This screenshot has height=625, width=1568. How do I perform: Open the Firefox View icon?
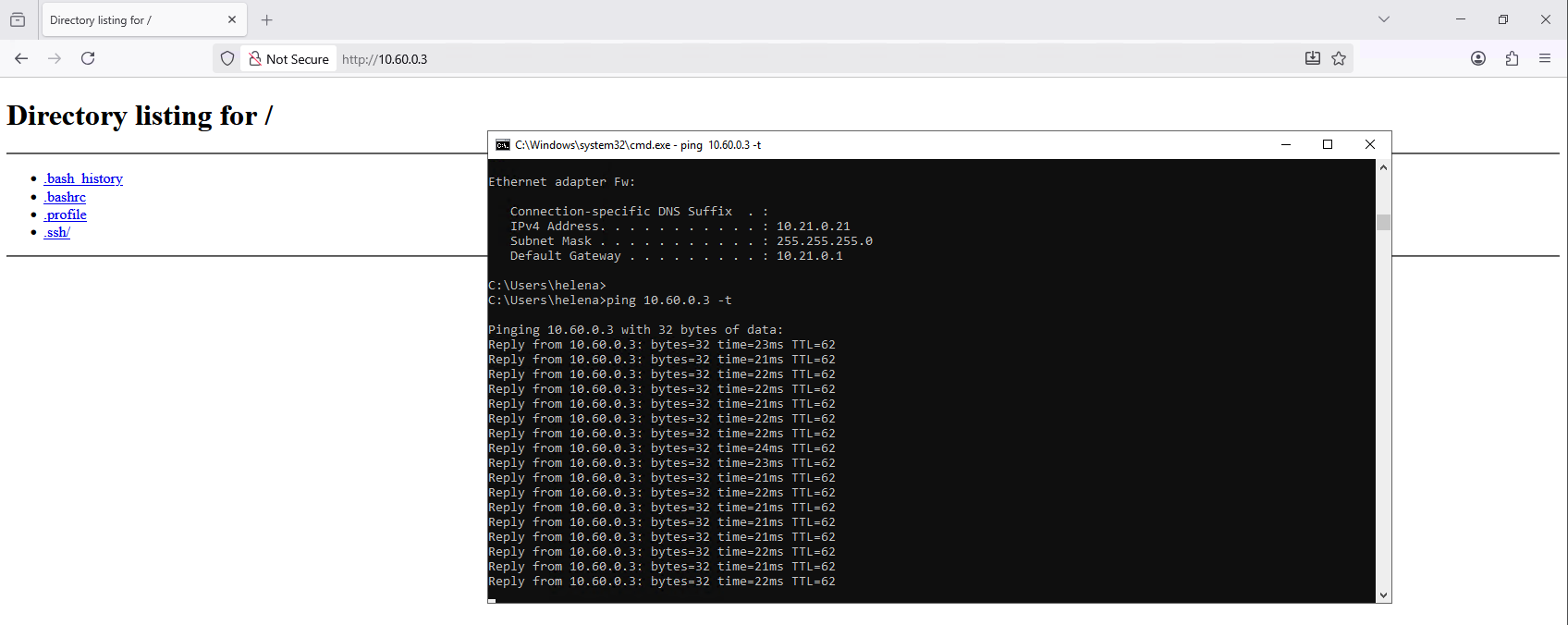18,19
